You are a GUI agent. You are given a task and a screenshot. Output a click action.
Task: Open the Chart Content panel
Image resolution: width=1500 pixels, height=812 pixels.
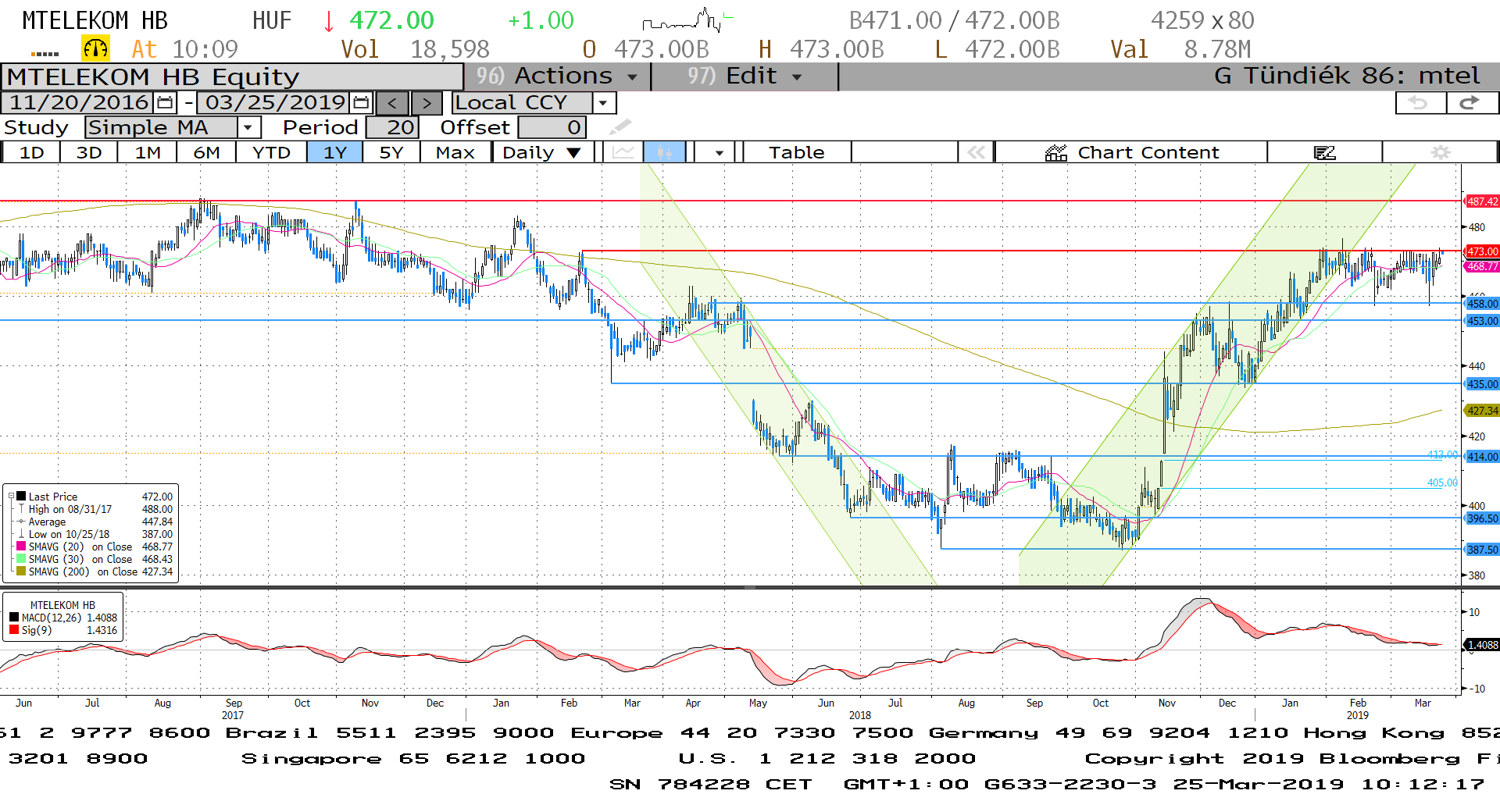(1131, 152)
